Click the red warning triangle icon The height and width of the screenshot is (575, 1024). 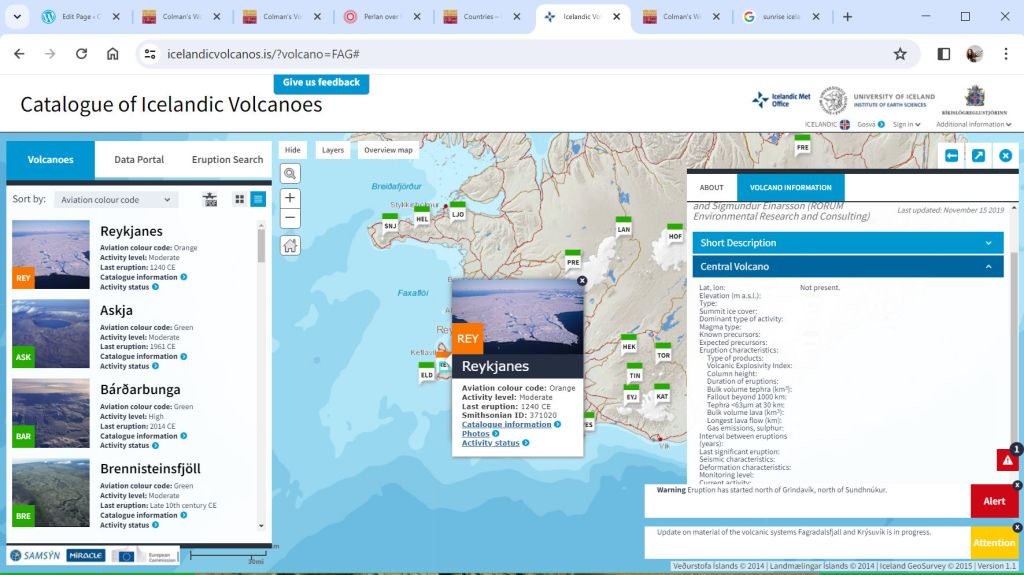coord(1006,460)
